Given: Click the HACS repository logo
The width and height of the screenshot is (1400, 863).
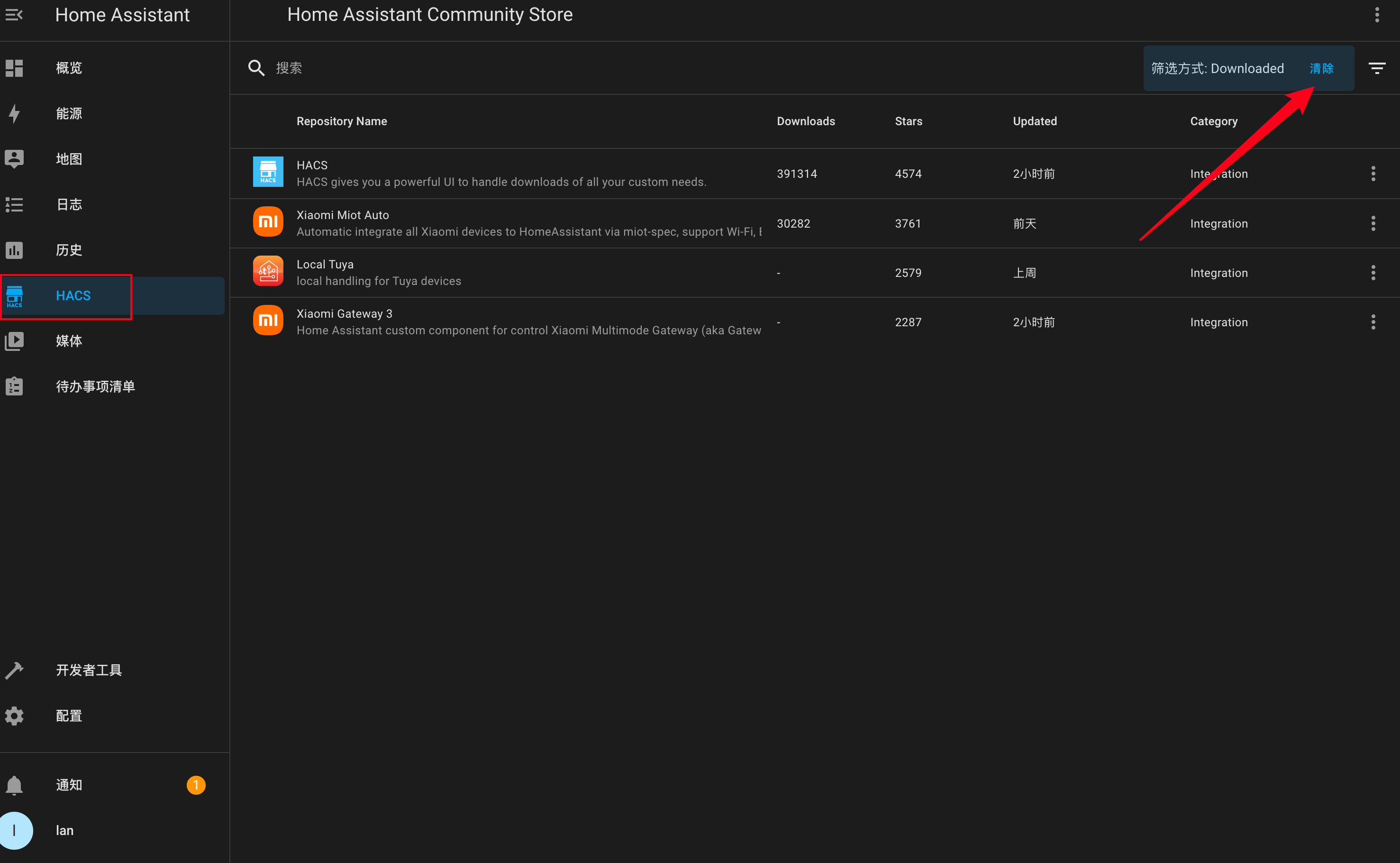Looking at the screenshot, I should tap(268, 172).
